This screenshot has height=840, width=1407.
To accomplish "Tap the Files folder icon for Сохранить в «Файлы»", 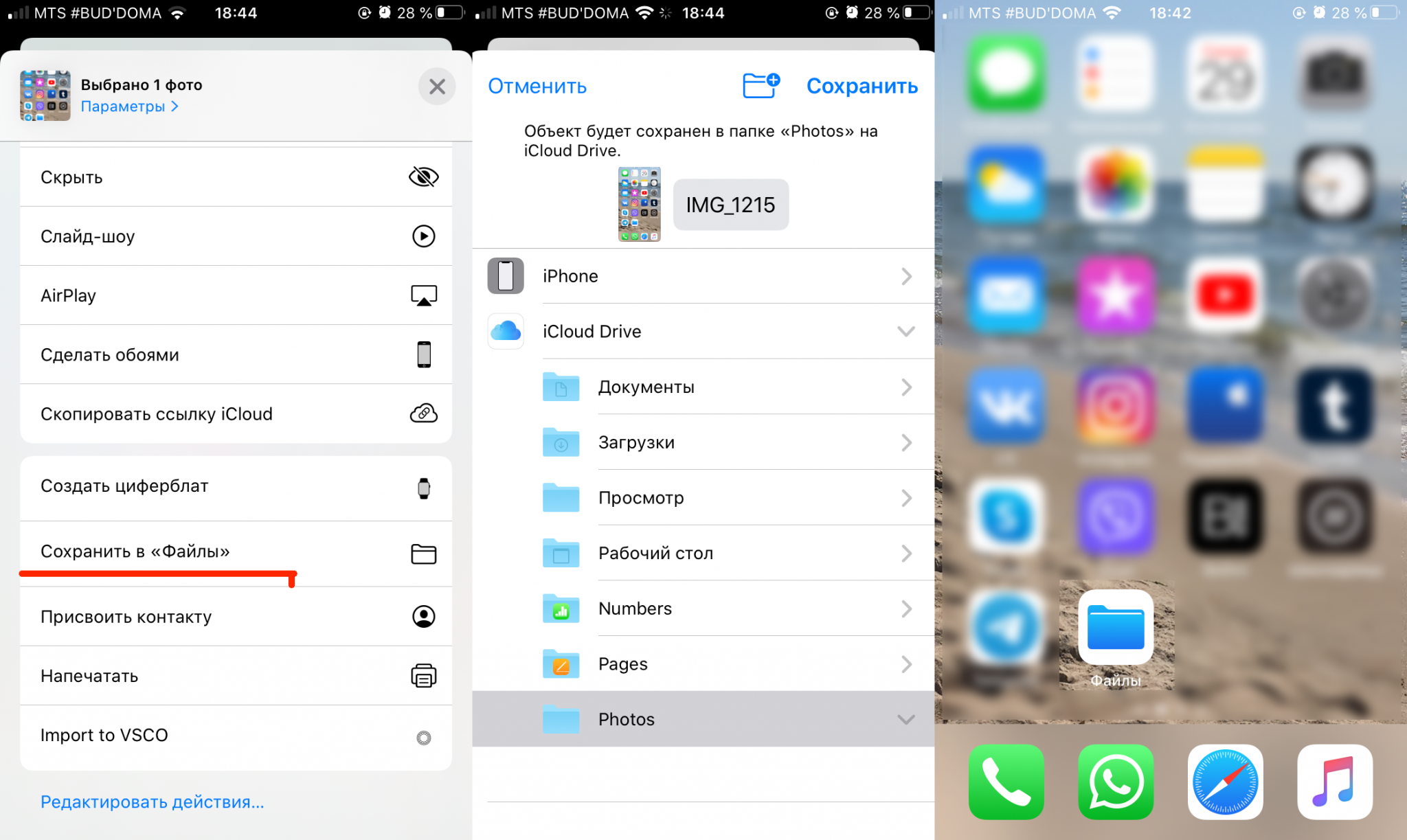I will [425, 552].
